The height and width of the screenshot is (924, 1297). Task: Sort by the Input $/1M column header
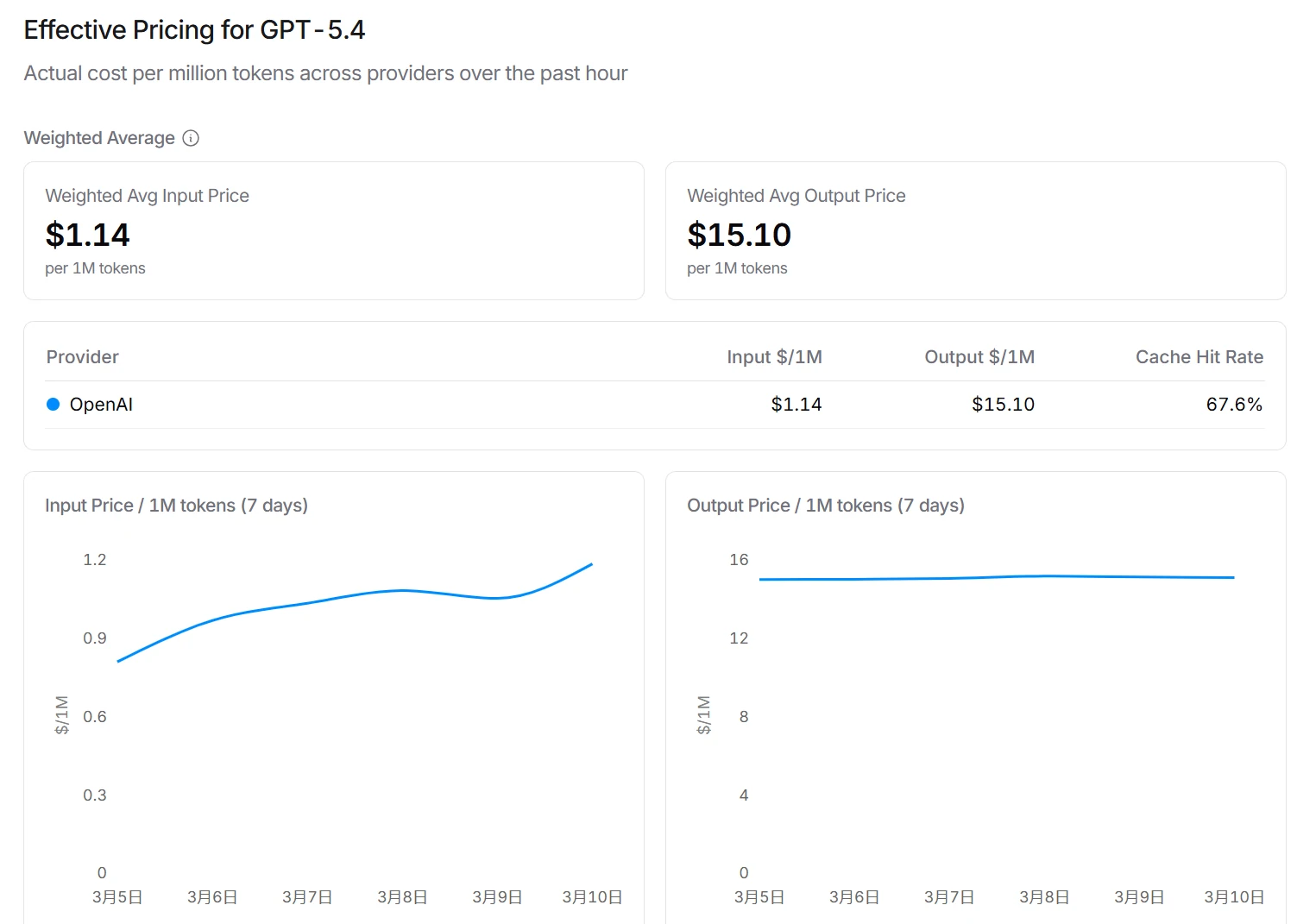(x=774, y=357)
